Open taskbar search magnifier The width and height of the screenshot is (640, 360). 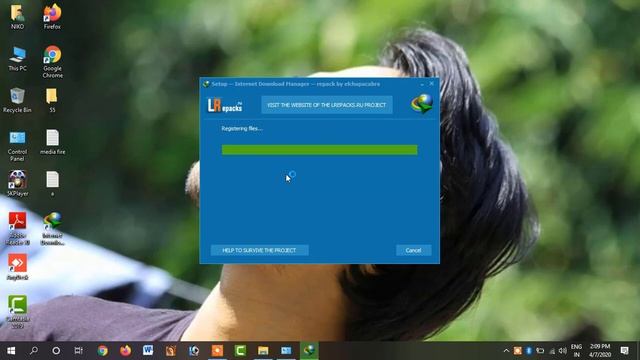(34, 351)
